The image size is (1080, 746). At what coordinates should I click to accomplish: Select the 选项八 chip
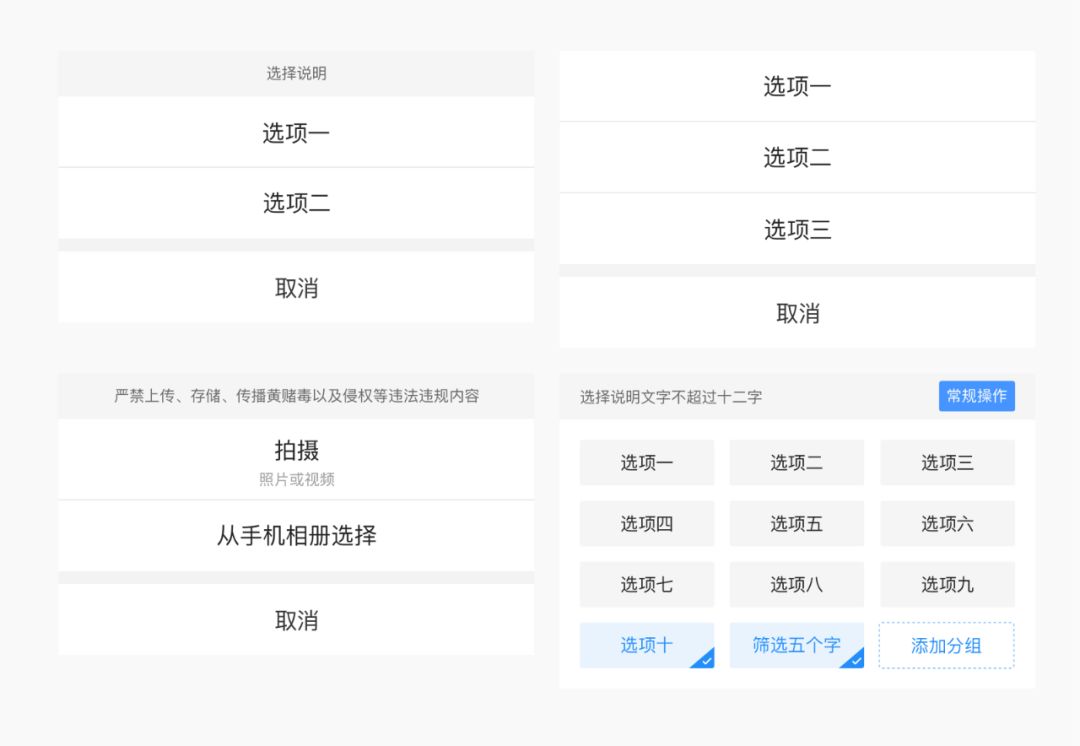(797, 584)
